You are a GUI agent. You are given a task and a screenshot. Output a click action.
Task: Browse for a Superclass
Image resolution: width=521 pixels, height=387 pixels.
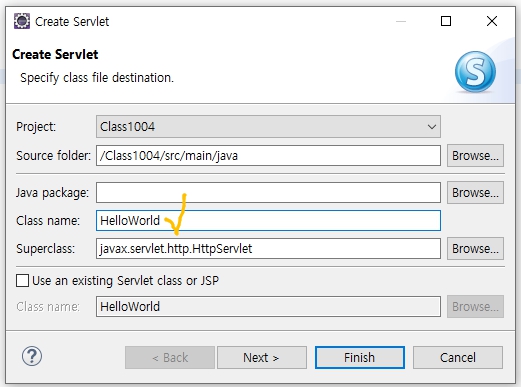(475, 248)
